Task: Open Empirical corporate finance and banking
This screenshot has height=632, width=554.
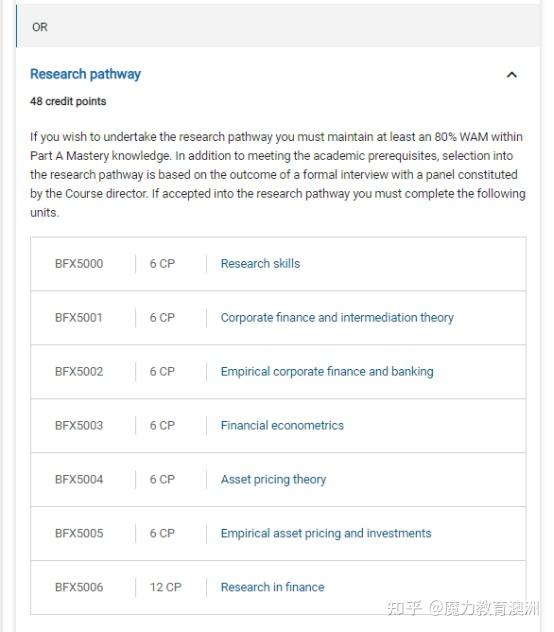Action: point(327,372)
